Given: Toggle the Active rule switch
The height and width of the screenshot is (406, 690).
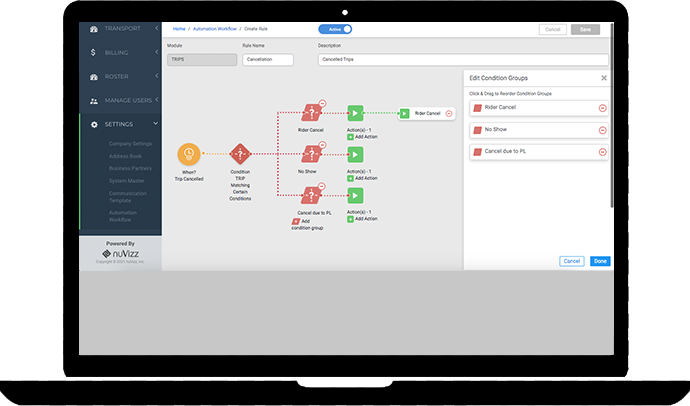Looking at the screenshot, I should click(335, 29).
